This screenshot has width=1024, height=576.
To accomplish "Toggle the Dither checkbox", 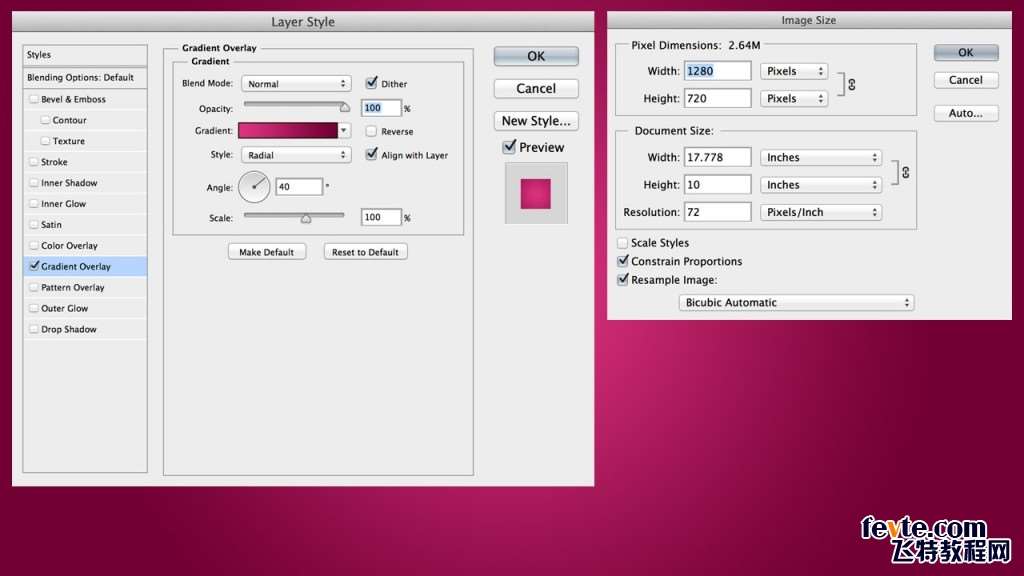I will click(372, 84).
